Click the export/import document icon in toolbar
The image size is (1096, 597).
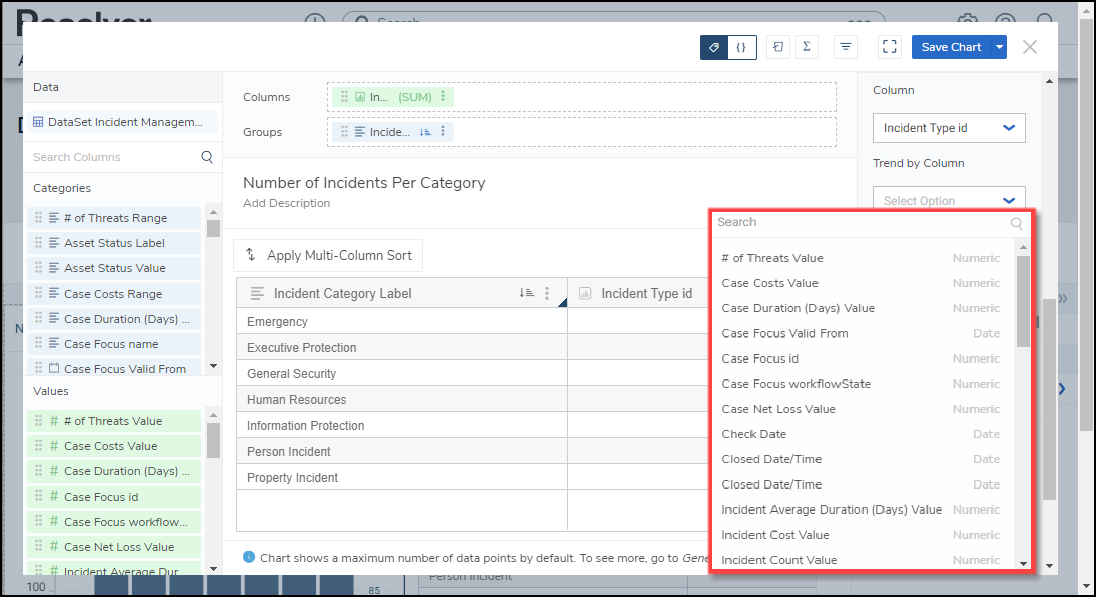point(777,47)
